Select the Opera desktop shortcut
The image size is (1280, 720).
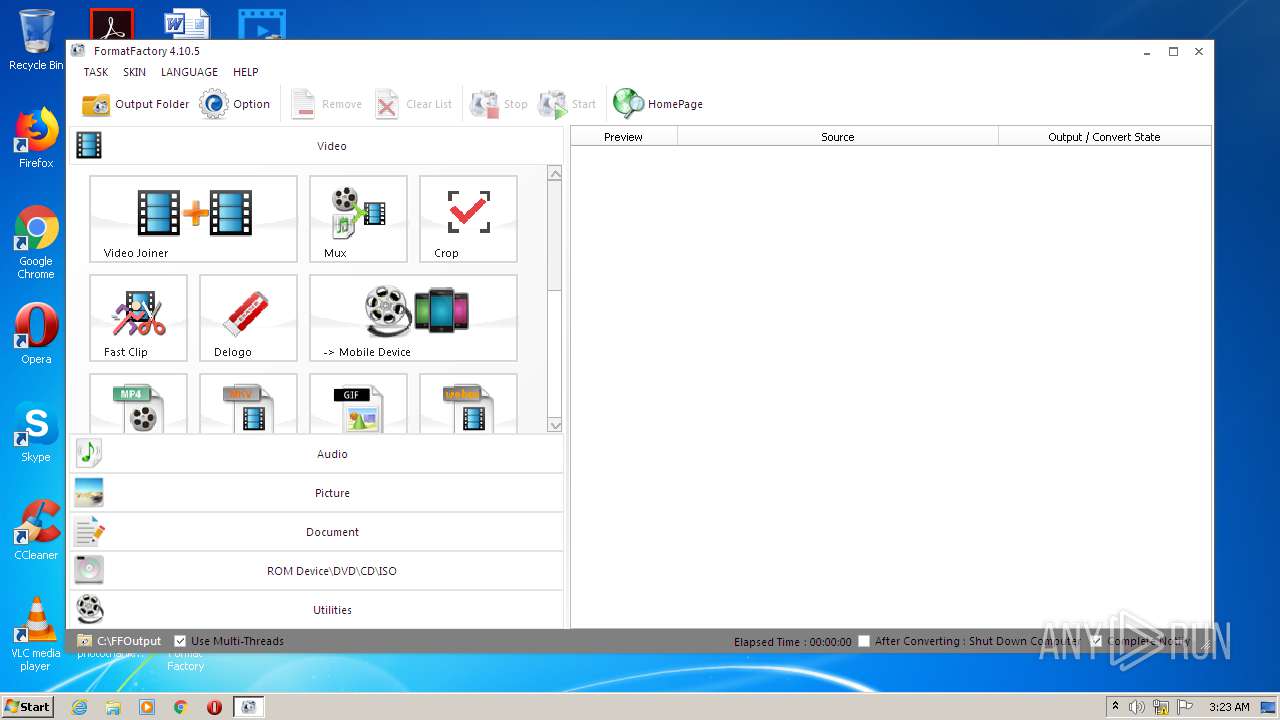(36, 335)
